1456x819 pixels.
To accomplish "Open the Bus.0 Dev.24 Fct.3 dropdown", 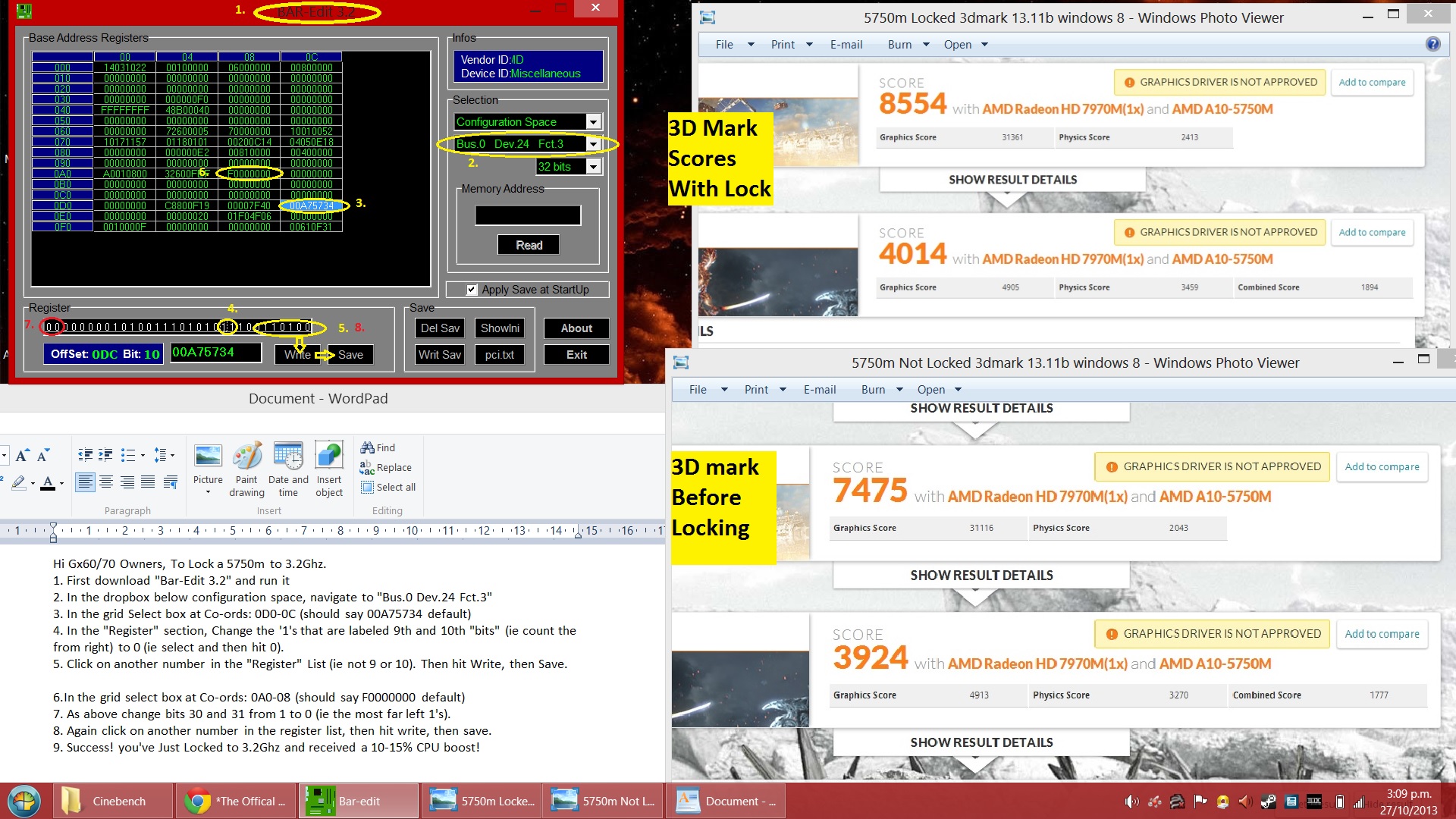I will 594,144.
